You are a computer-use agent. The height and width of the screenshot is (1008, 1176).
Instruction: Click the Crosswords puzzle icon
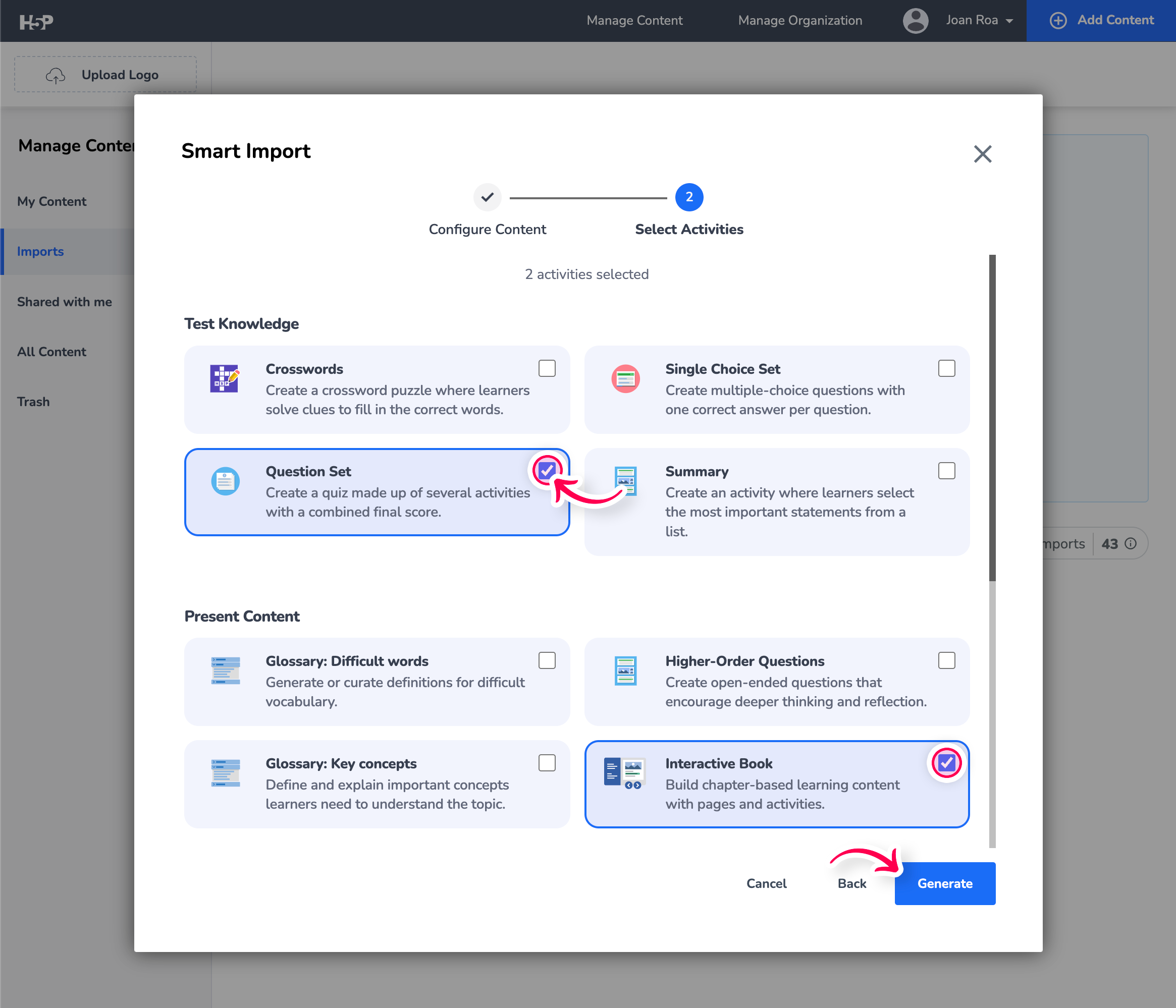[x=225, y=378]
